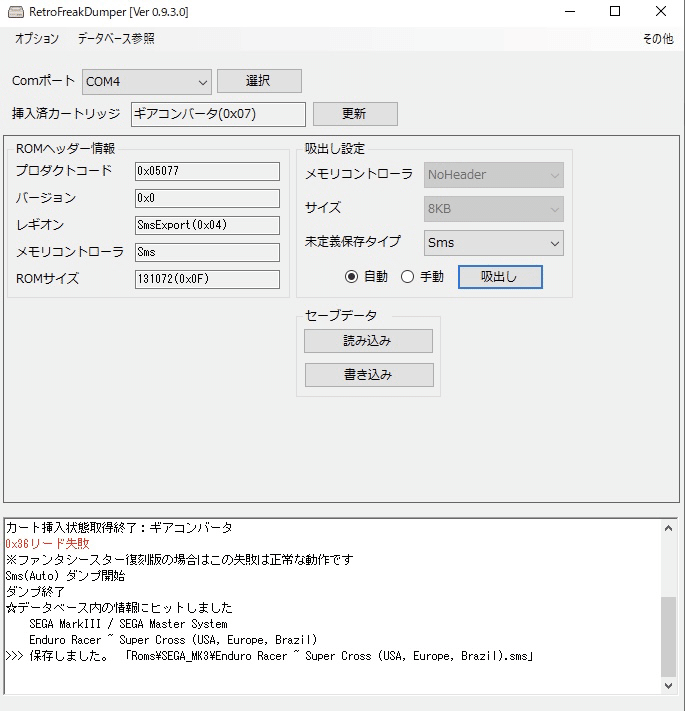Open the データベース参照 menu
685x711 pixels.
116,39
